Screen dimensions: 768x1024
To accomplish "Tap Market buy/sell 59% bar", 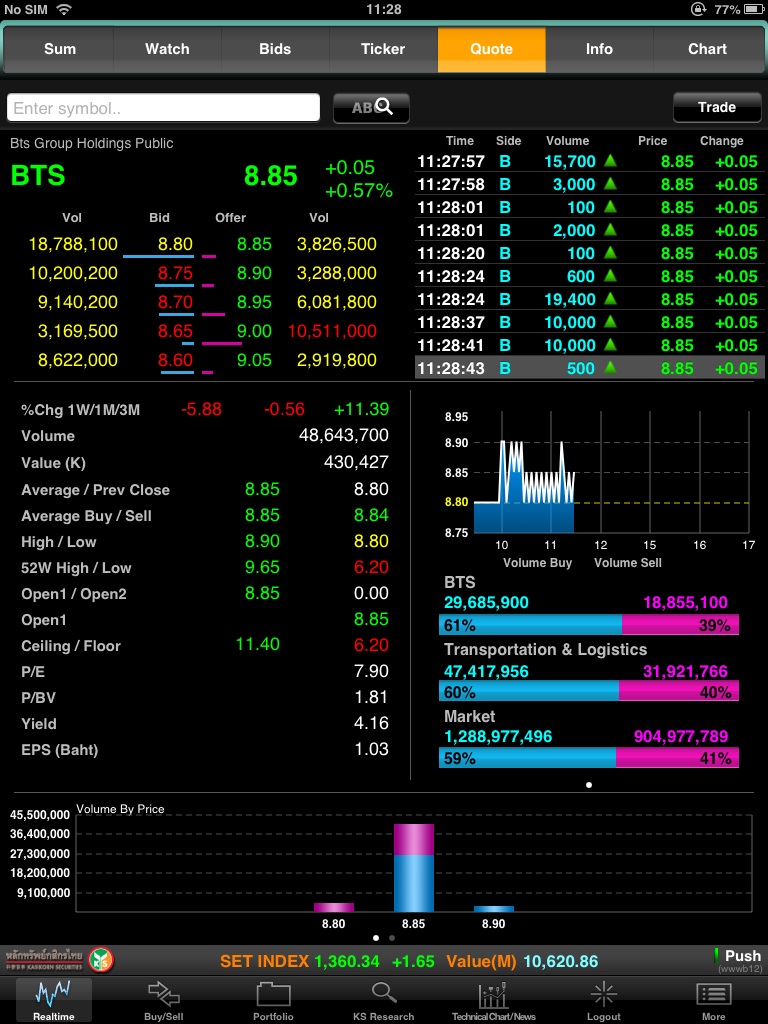I will point(589,758).
